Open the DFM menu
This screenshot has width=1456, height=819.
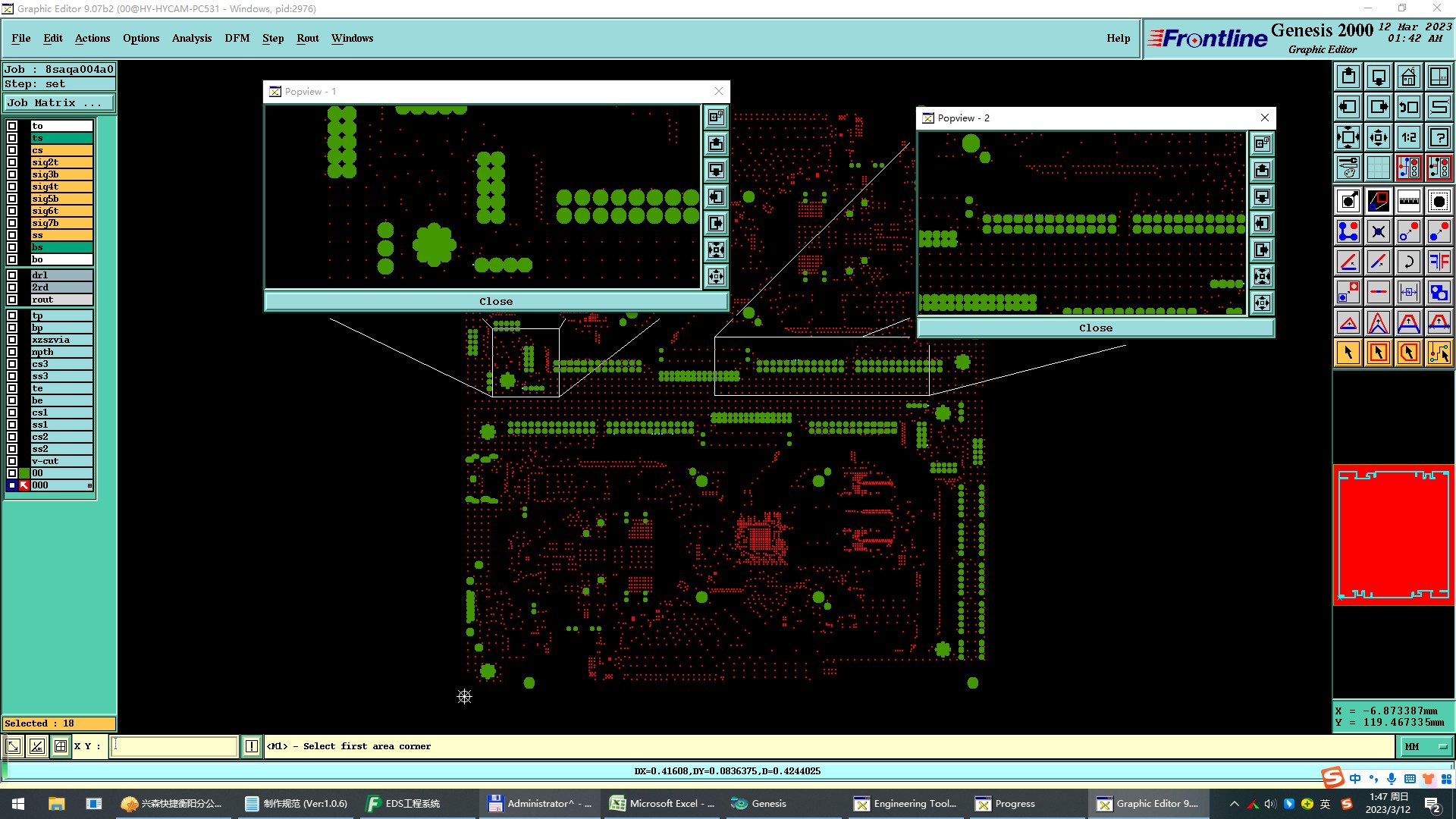tap(237, 38)
